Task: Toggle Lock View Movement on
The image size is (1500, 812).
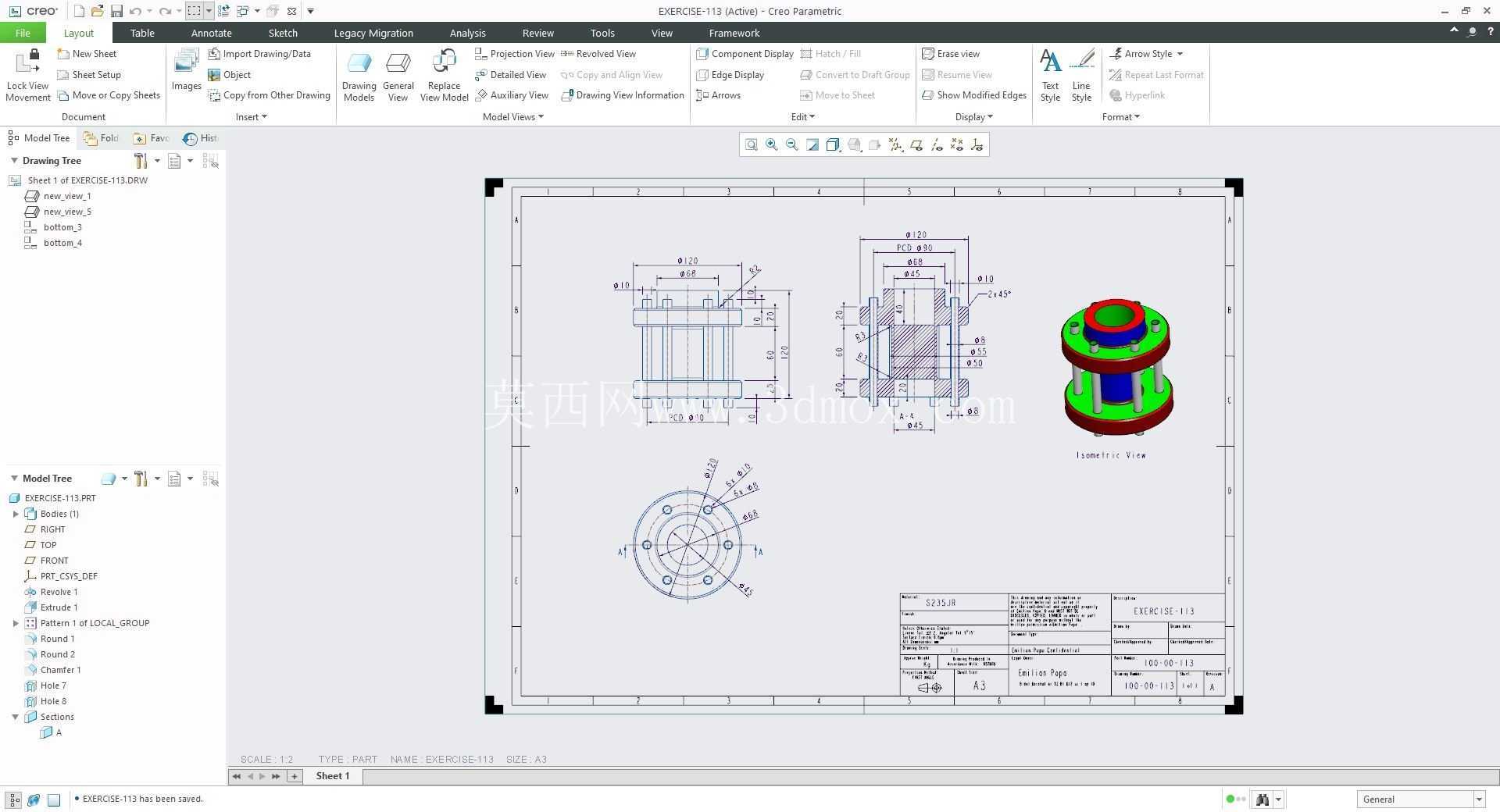Action: [28, 76]
